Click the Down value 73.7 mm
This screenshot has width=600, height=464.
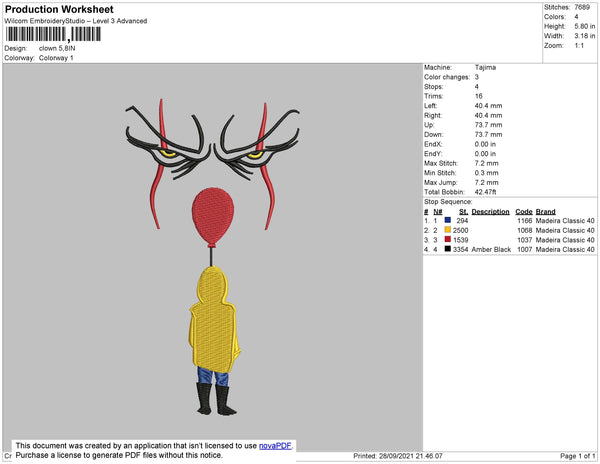coord(488,134)
